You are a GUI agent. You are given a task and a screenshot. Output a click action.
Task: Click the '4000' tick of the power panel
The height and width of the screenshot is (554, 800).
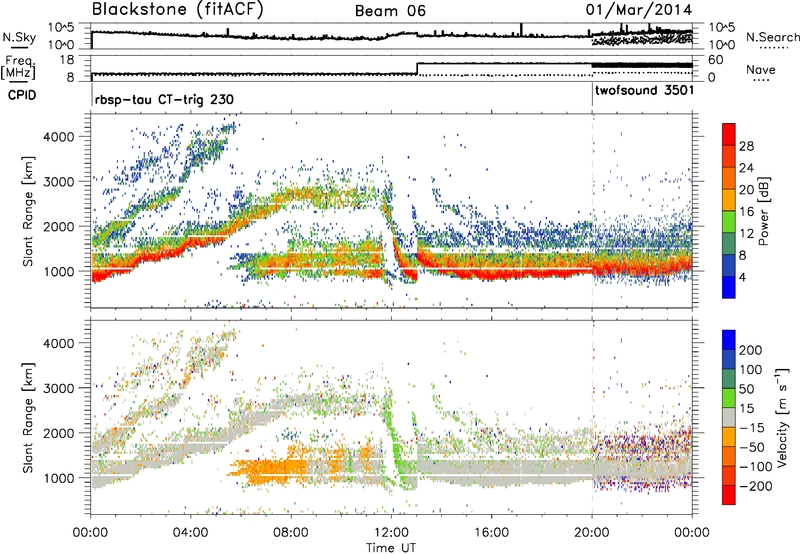[58, 137]
